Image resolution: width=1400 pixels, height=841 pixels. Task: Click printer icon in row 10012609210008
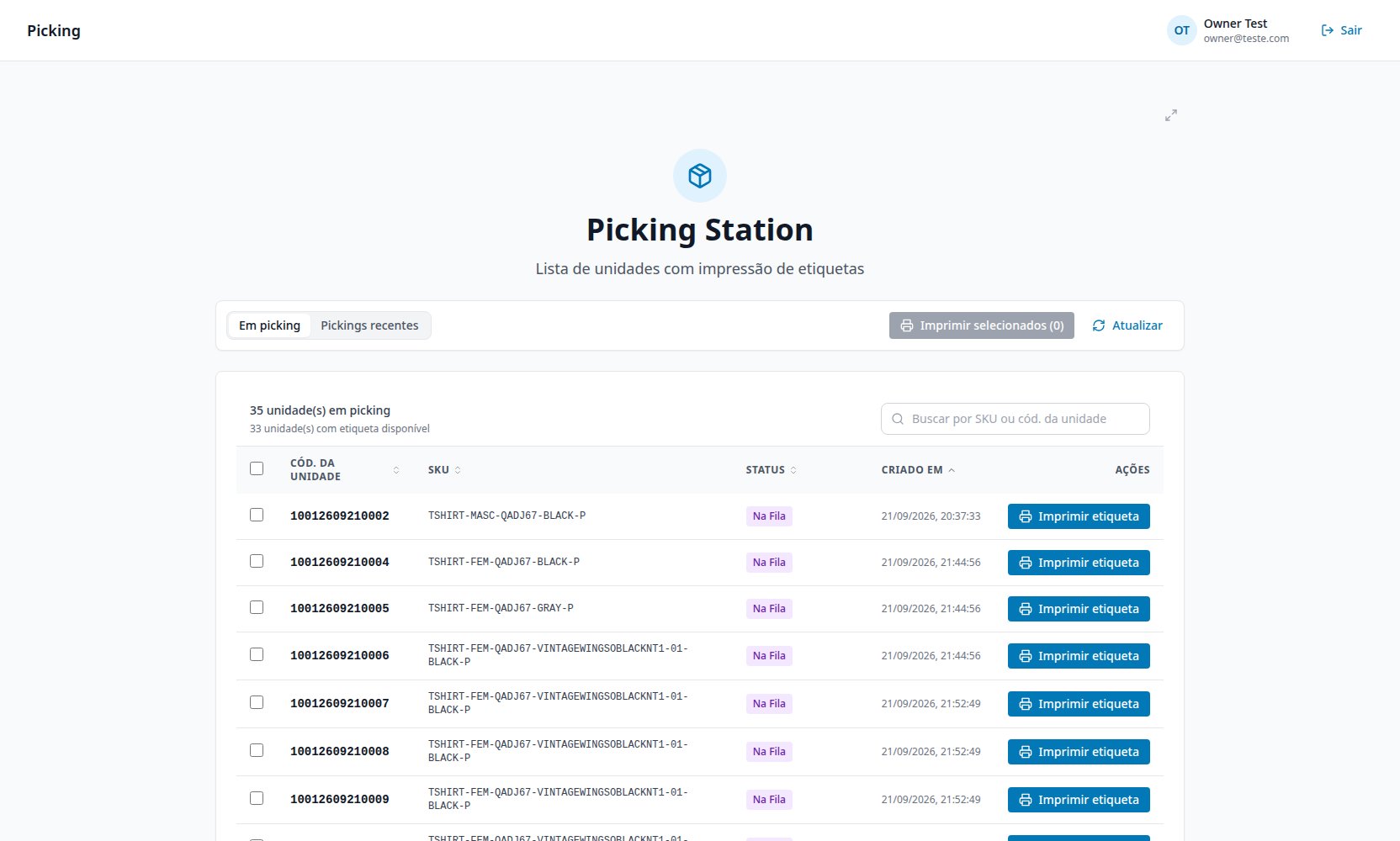1026,752
